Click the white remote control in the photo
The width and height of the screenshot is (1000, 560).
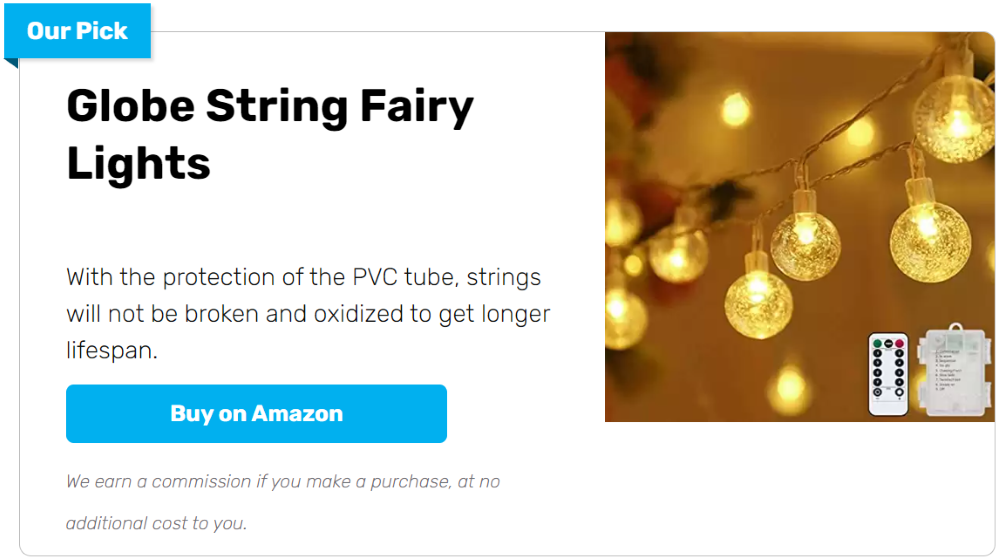click(888, 374)
